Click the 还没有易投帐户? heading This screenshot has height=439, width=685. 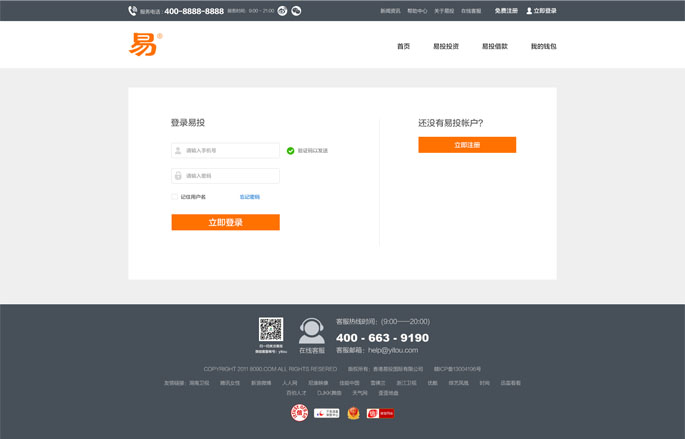(451, 123)
